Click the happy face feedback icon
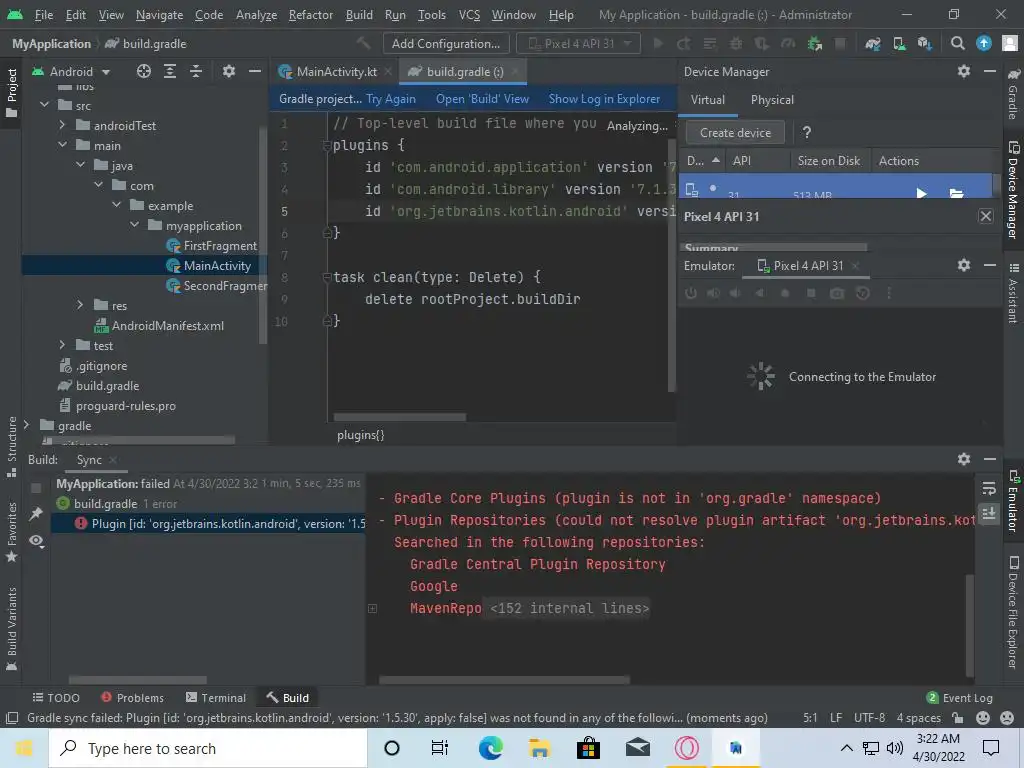Image resolution: width=1024 pixels, height=768 pixels. pos(983,718)
